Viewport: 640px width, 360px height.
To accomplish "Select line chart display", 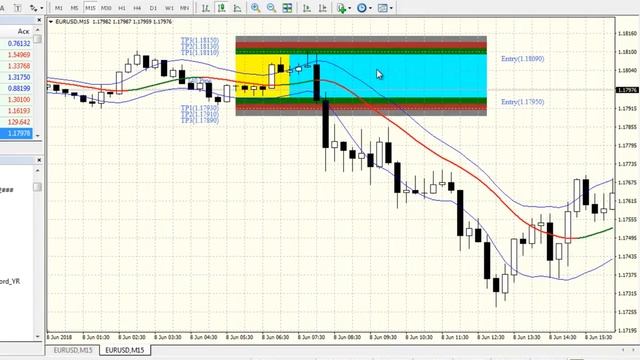I will tap(237, 8).
